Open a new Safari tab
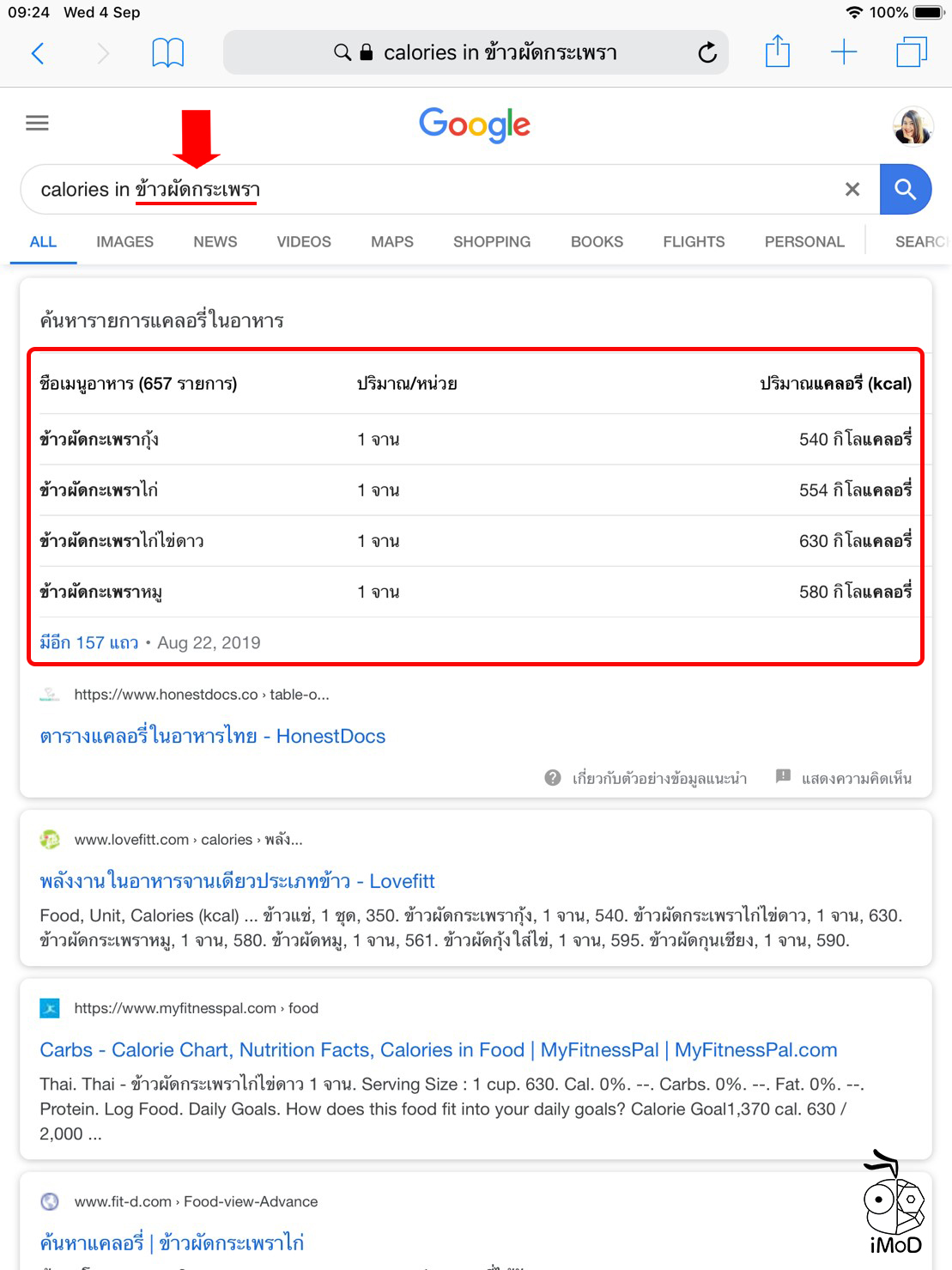 click(844, 52)
